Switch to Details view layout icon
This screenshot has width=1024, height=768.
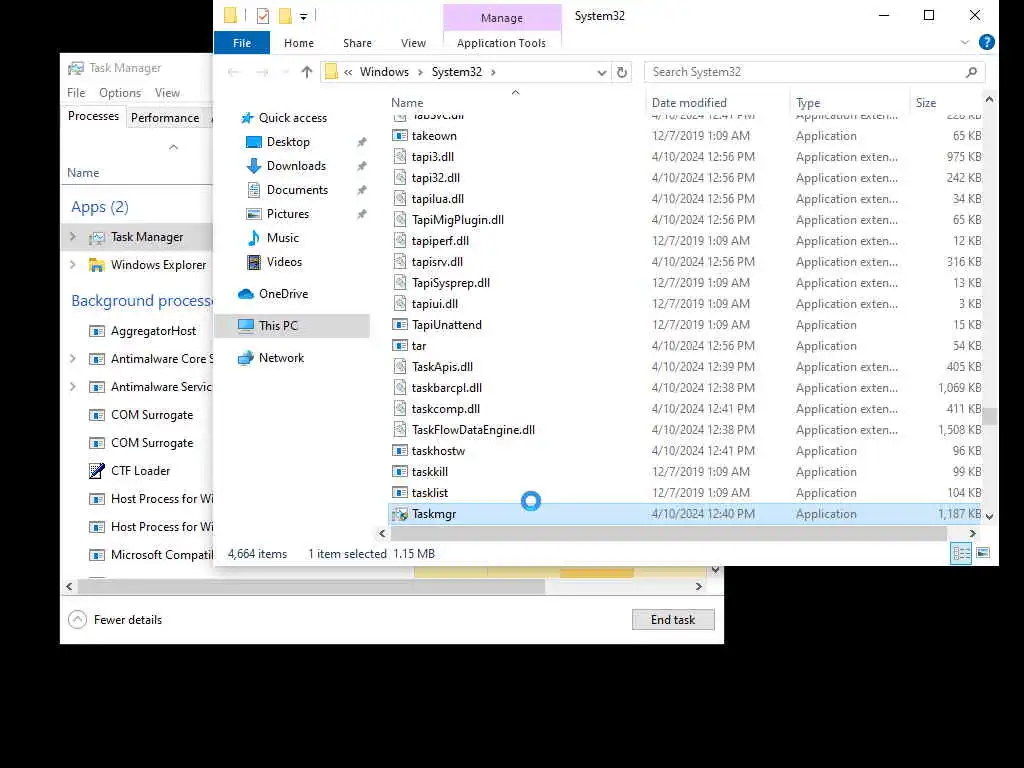961,553
